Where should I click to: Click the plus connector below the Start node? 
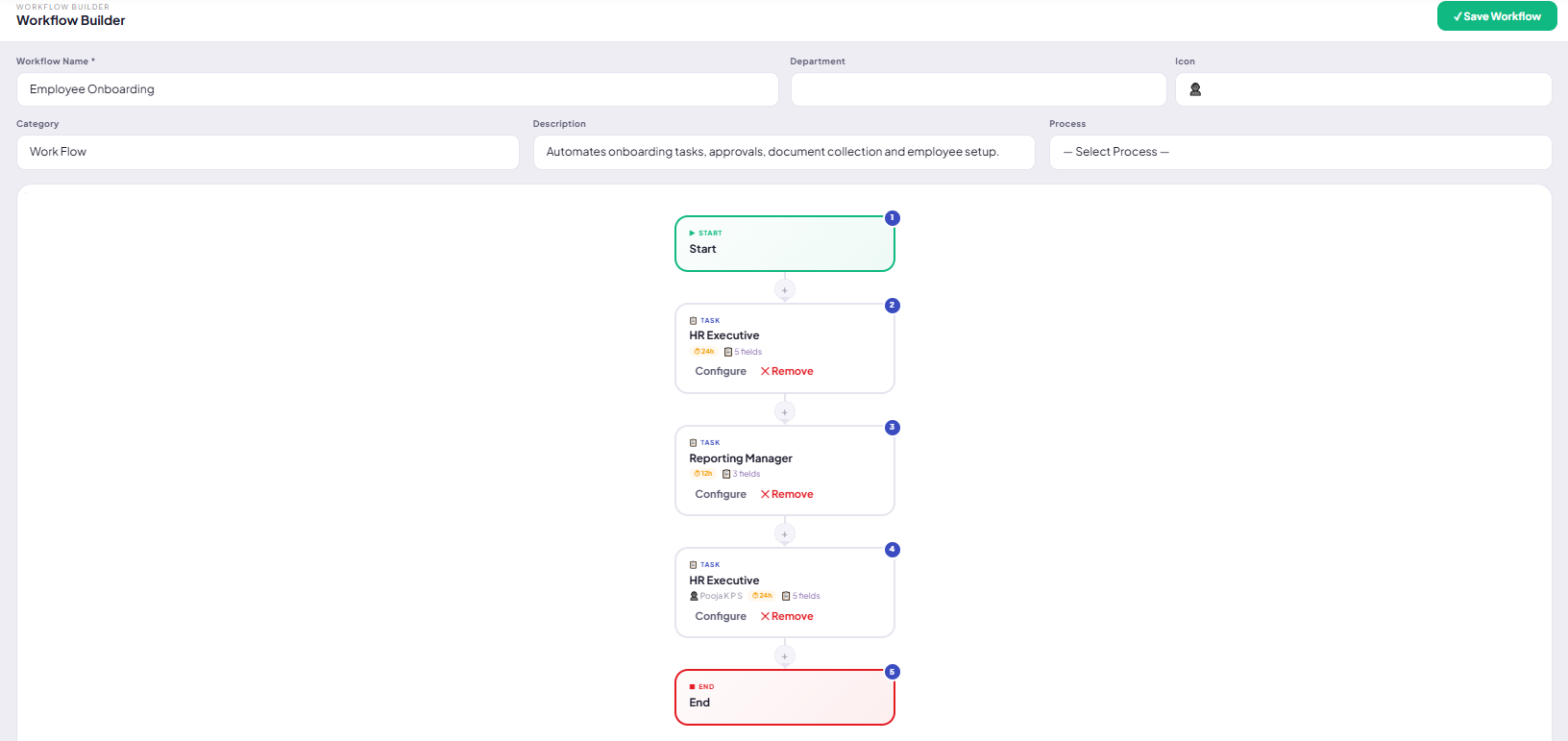(785, 289)
